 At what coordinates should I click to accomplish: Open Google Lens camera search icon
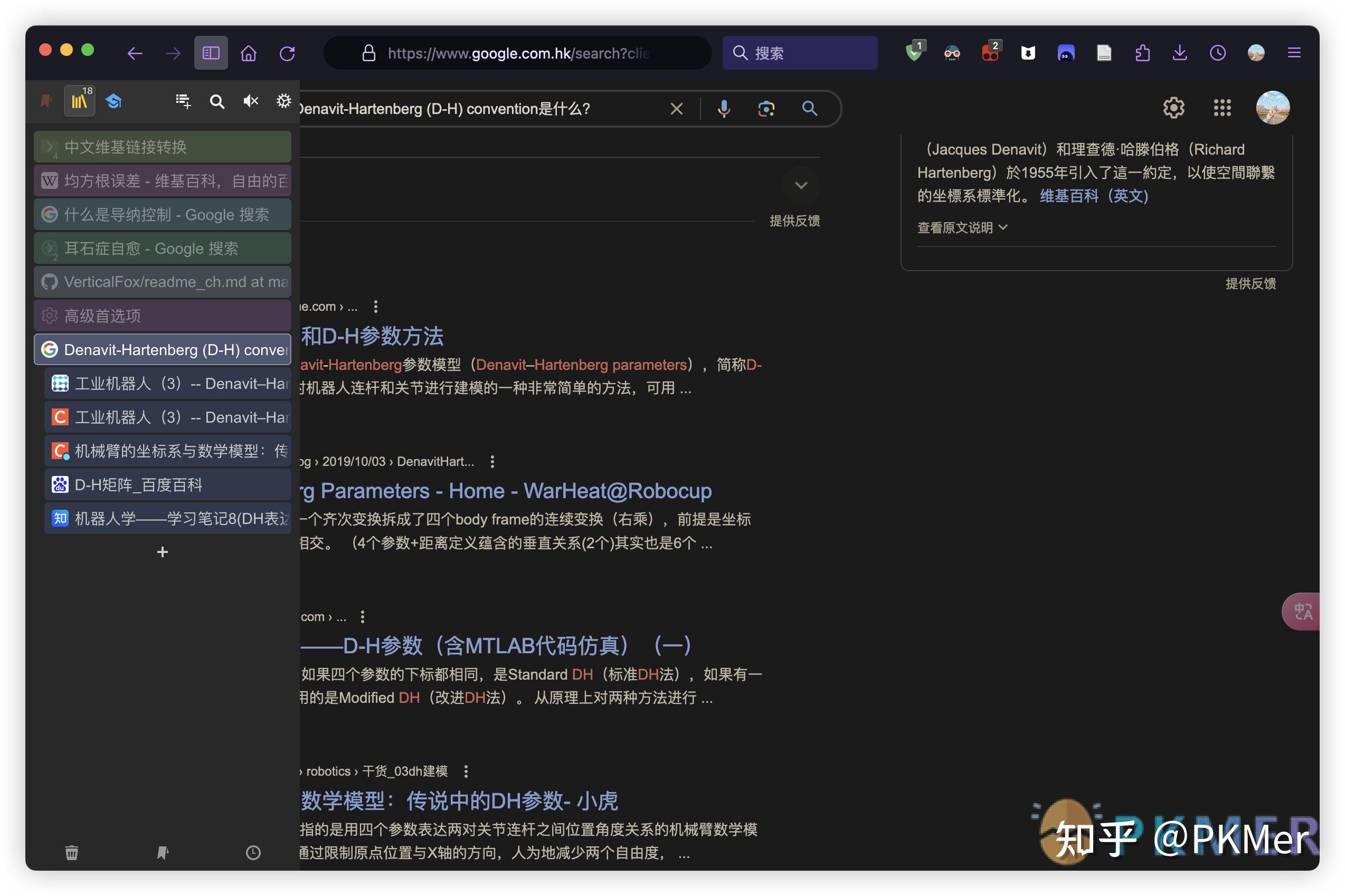pos(766,109)
